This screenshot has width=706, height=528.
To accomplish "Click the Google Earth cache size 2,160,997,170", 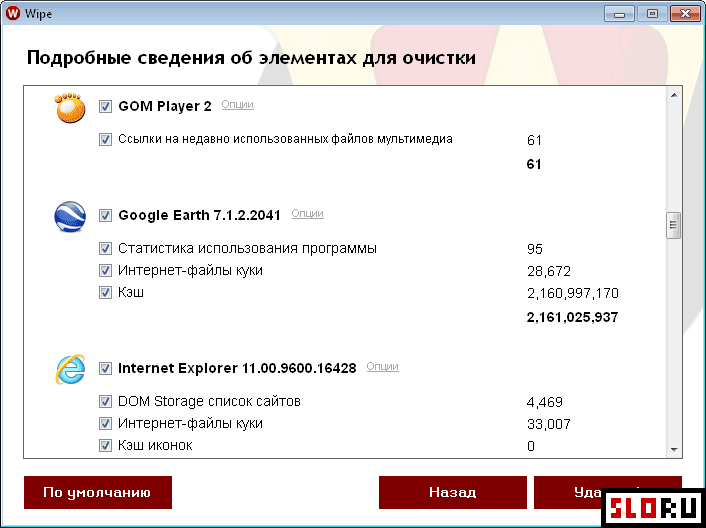I will click(x=573, y=293).
